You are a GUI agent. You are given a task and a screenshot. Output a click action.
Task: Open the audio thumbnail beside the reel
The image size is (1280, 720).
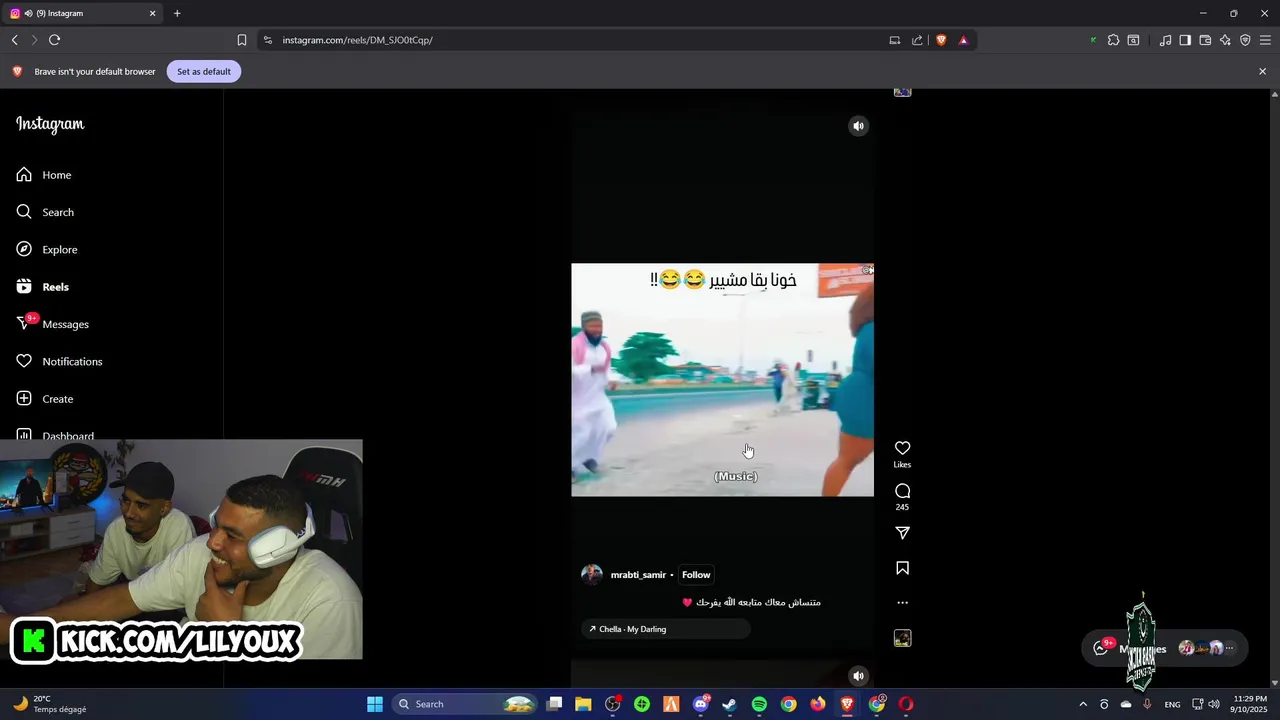tap(902, 638)
